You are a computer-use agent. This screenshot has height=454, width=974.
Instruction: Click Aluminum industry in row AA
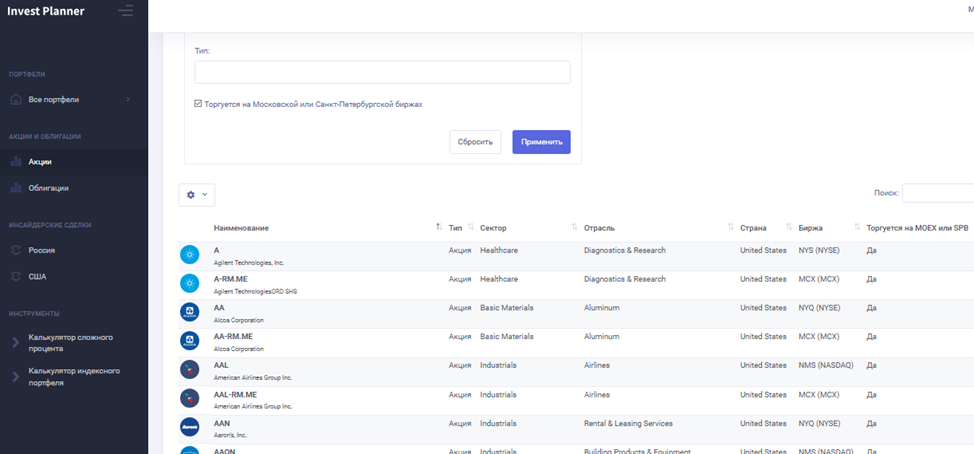point(602,307)
